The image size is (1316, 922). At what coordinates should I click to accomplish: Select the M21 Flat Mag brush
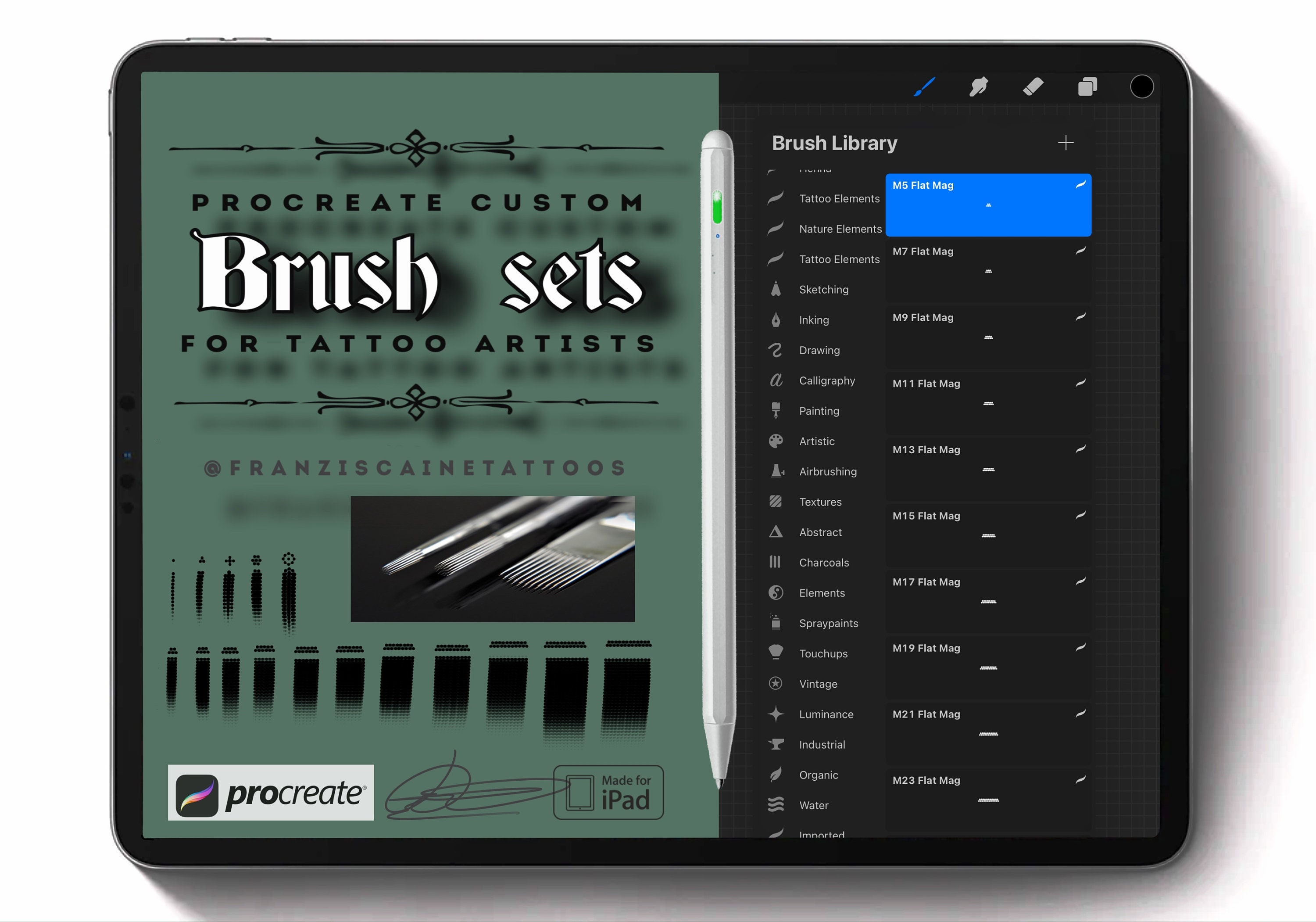click(x=988, y=734)
